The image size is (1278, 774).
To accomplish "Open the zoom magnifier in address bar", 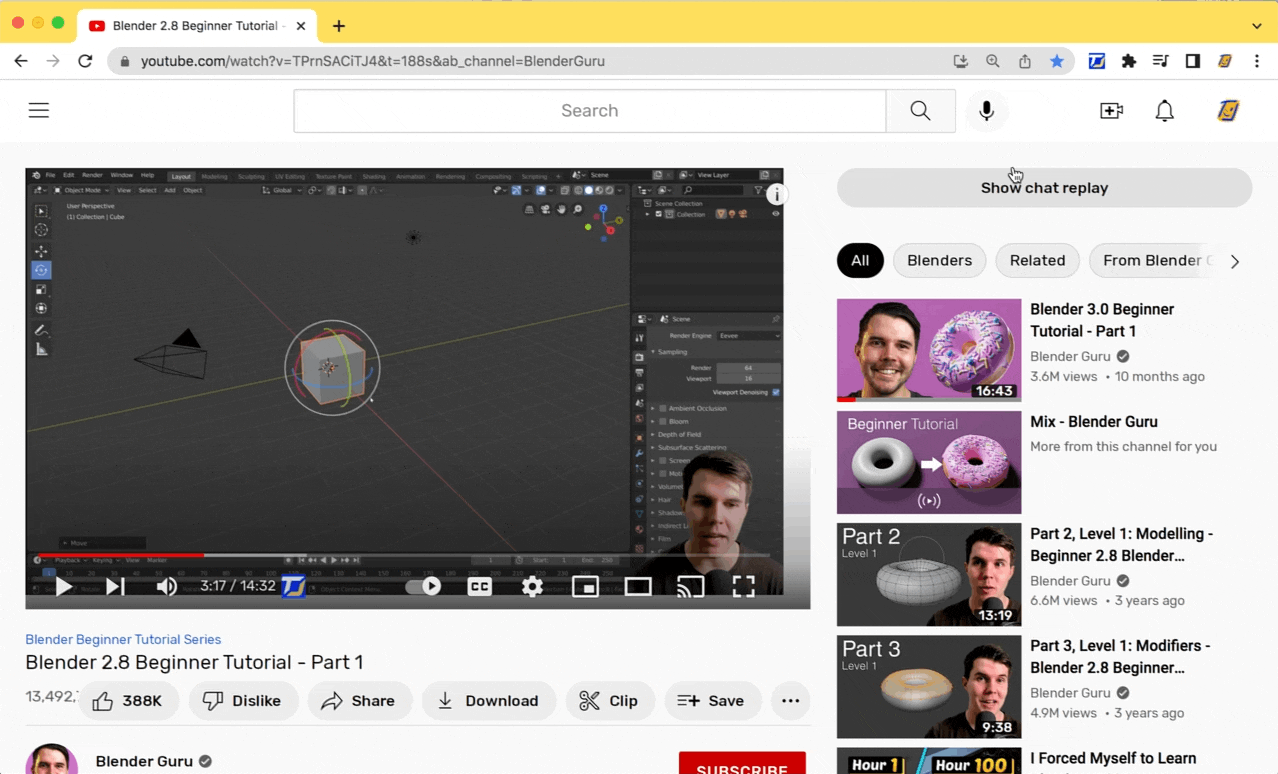I will tap(993, 61).
